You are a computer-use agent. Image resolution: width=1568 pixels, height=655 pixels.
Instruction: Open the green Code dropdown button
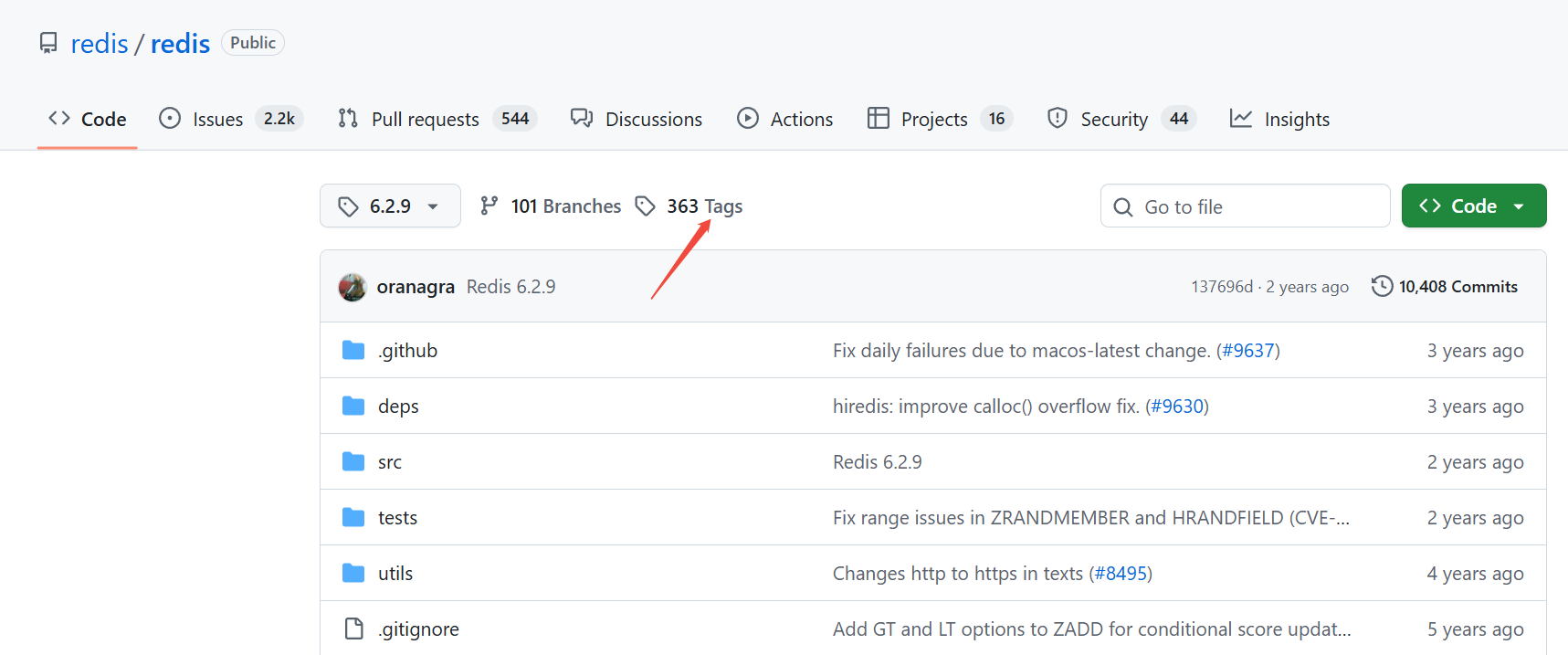point(1474,206)
